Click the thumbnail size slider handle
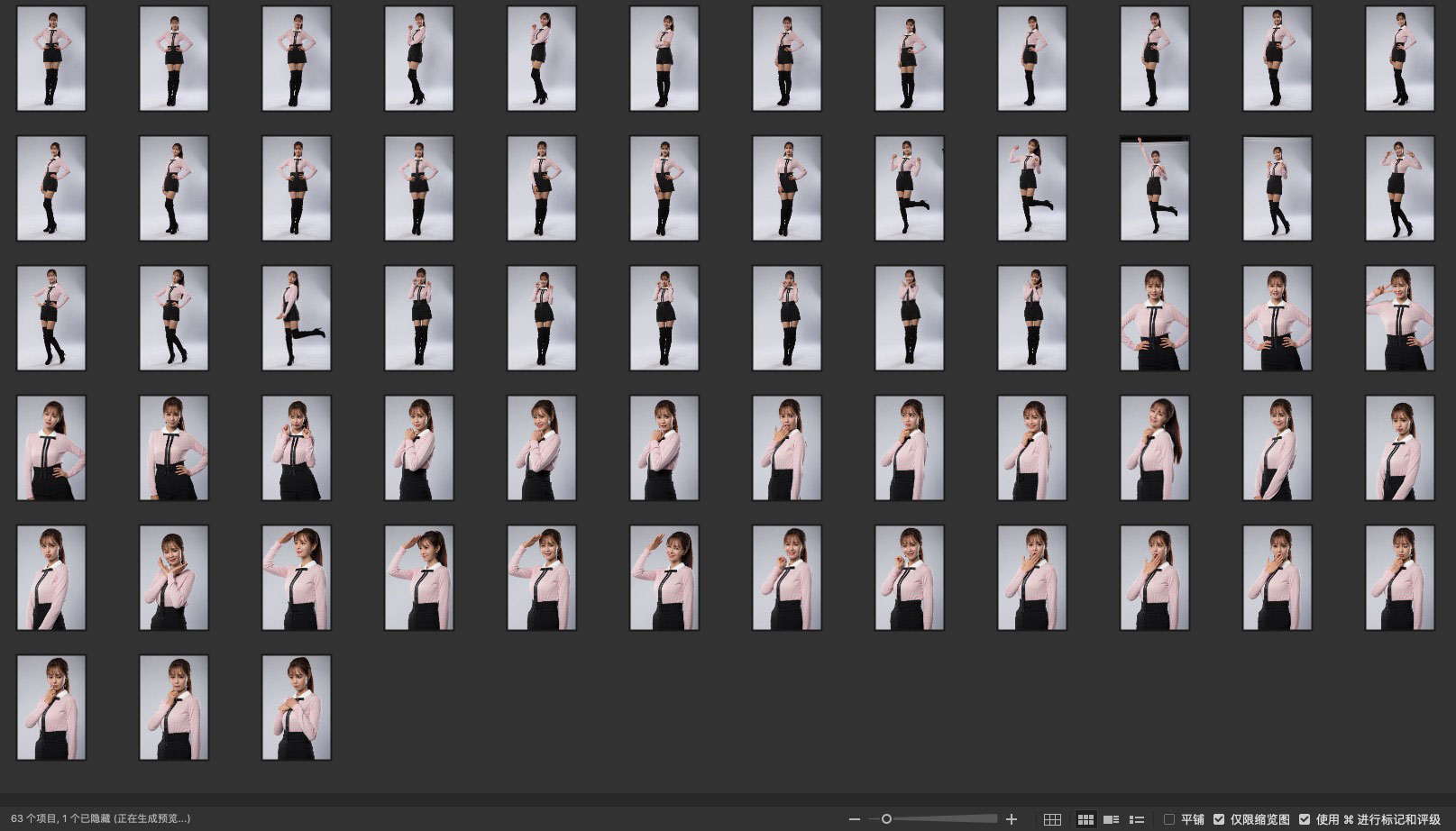The width and height of the screenshot is (1456, 831). tap(886, 819)
